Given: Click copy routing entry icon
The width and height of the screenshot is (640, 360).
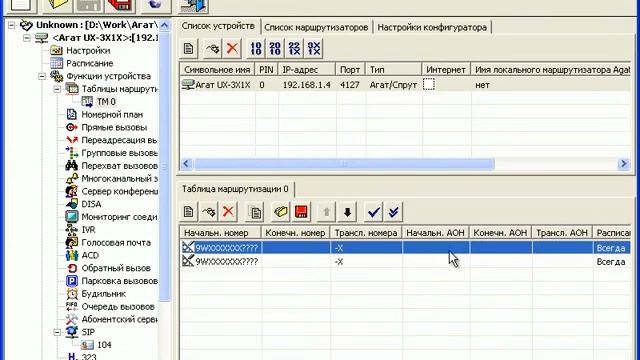Looking at the screenshot, I should pyautogui.click(x=255, y=212).
